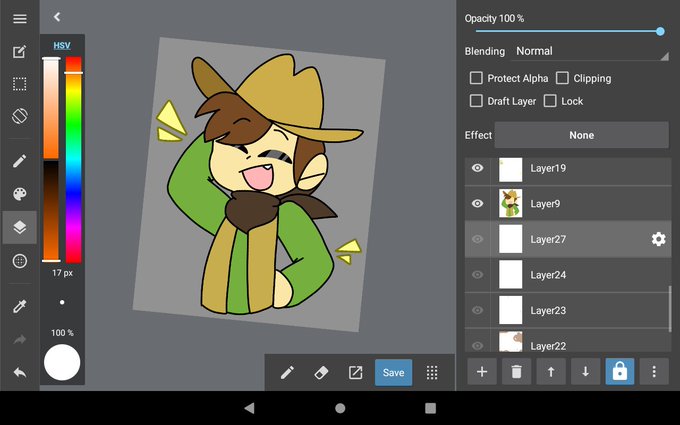Open the layer more options menu
Image resolution: width=680 pixels, height=425 pixels.
click(654, 372)
